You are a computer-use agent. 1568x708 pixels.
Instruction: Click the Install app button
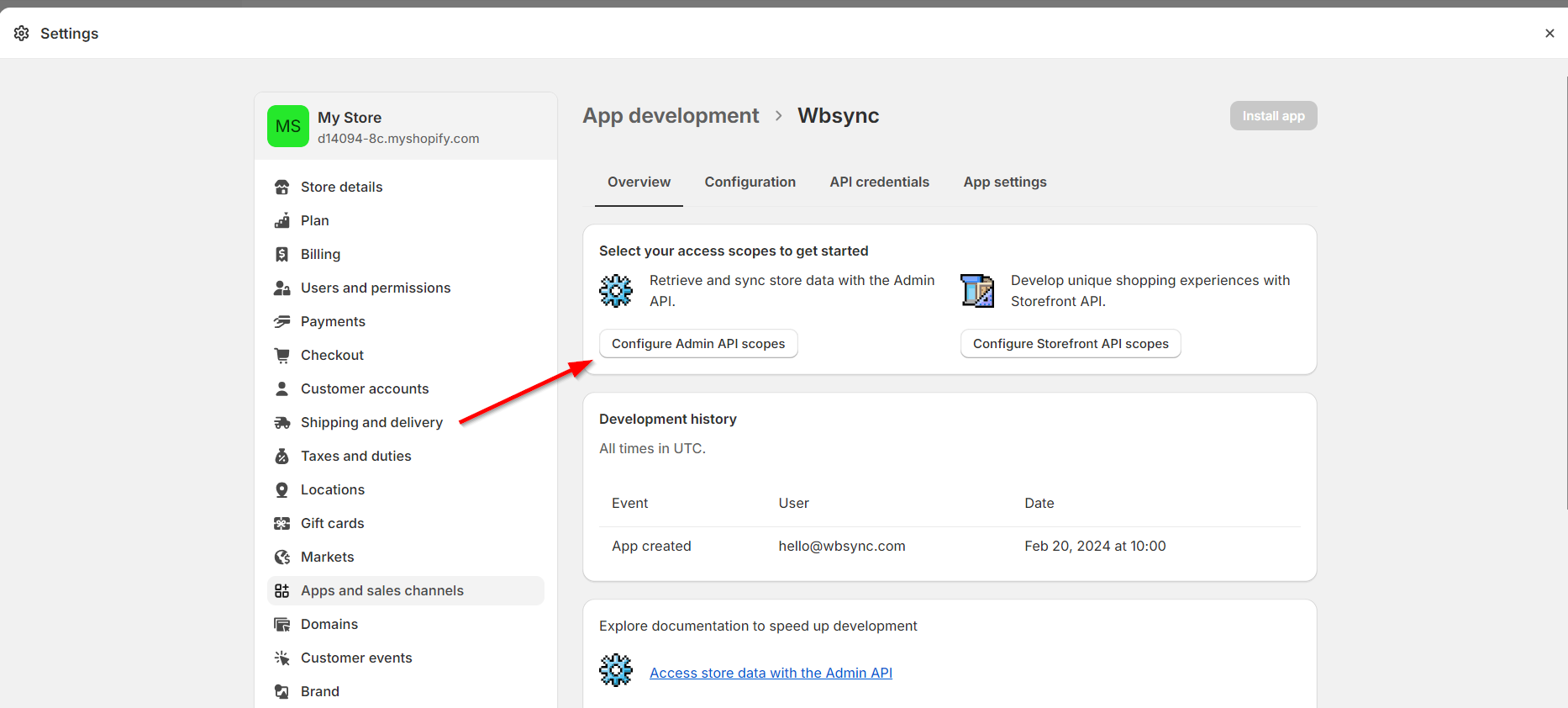tap(1272, 116)
